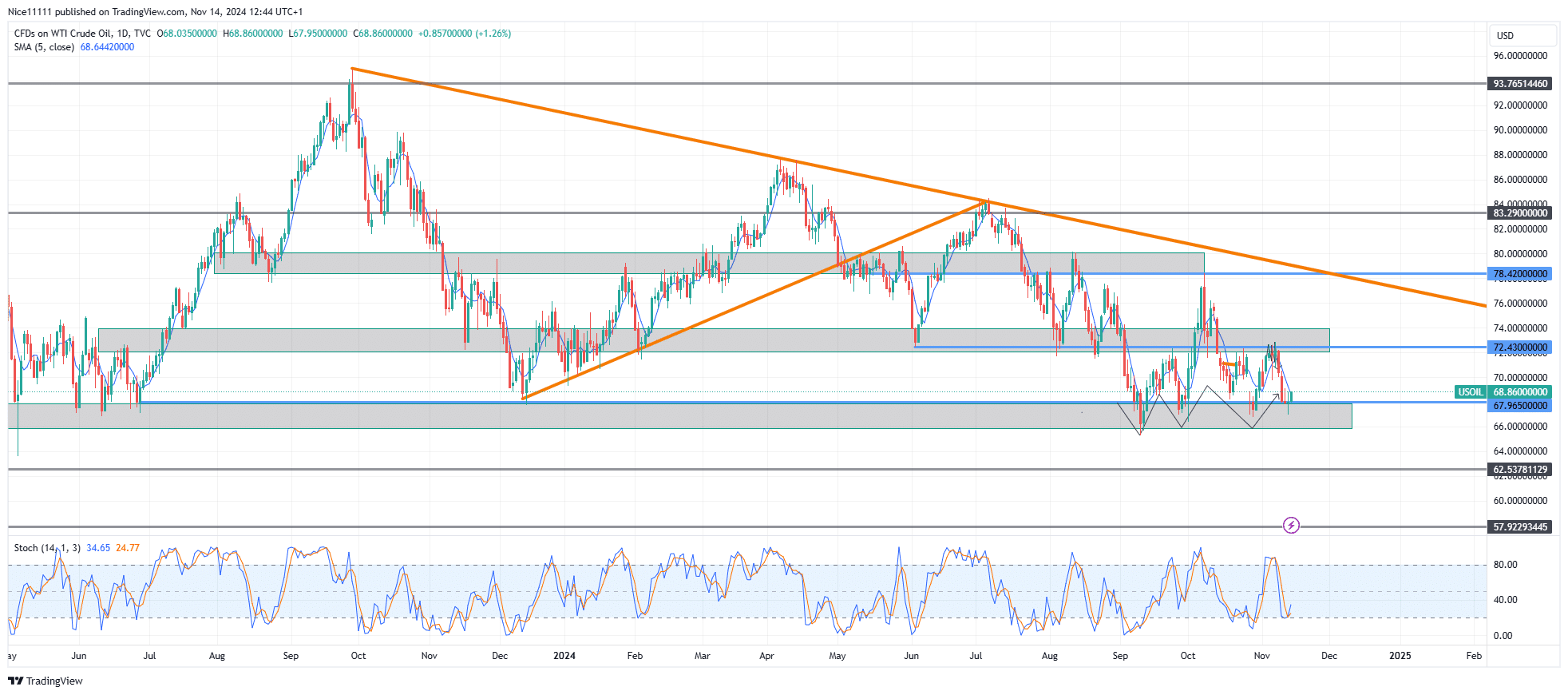The width and height of the screenshot is (1568, 695).
Task: Click the 62.53781129 price level label
Action: pos(1520,470)
